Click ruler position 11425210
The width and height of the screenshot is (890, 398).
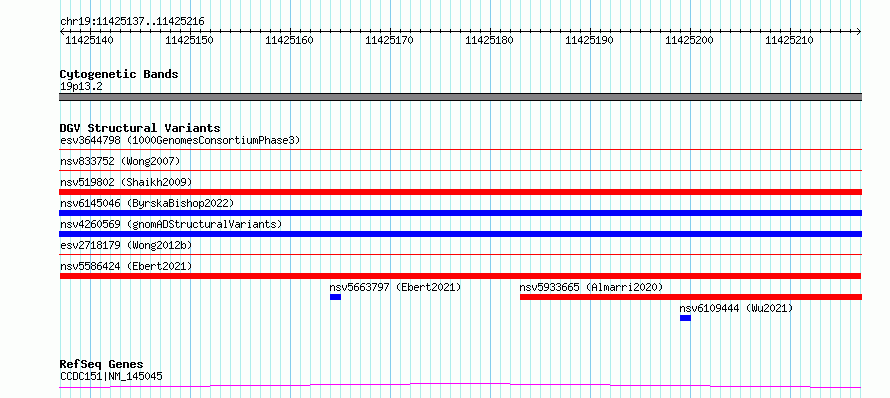[x=789, y=40]
